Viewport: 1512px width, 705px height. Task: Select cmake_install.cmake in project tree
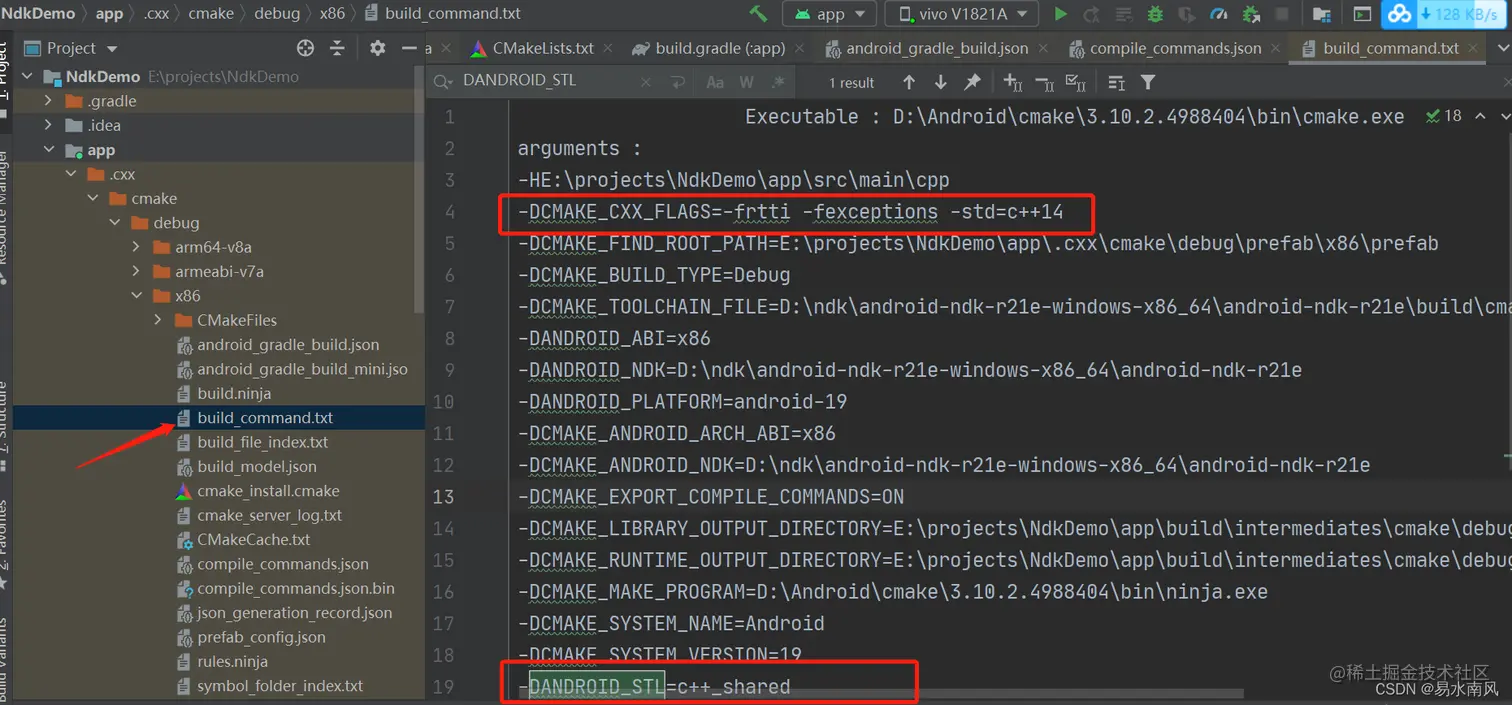[x=268, y=491]
